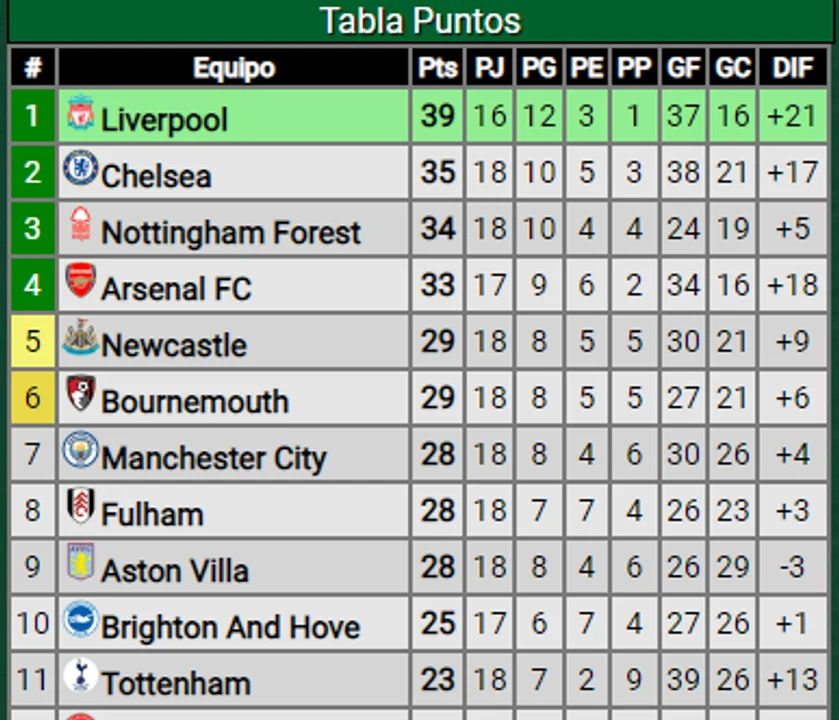
Task: Click the Nottingham Forest crest icon
Action: 80,224
